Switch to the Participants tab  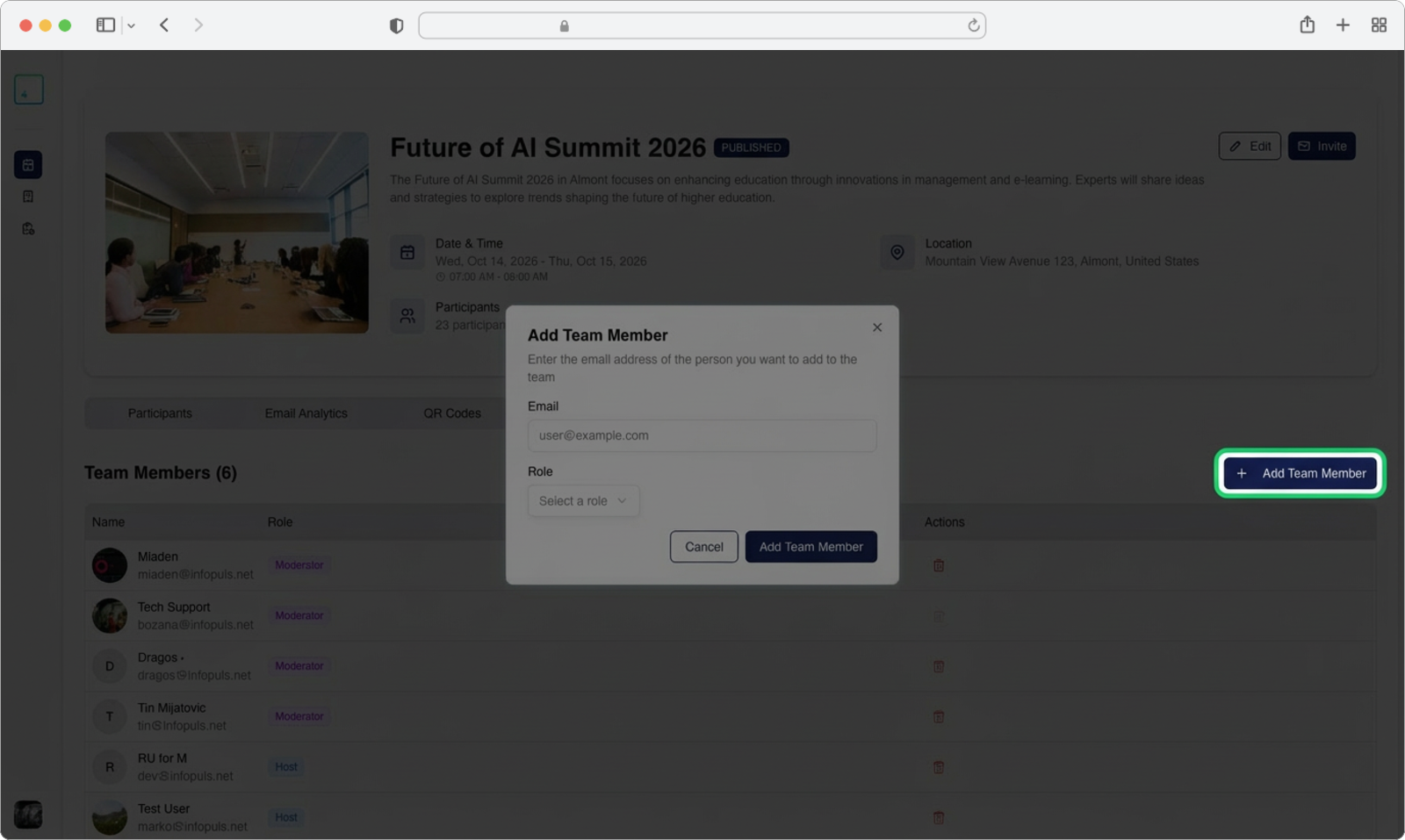160,413
